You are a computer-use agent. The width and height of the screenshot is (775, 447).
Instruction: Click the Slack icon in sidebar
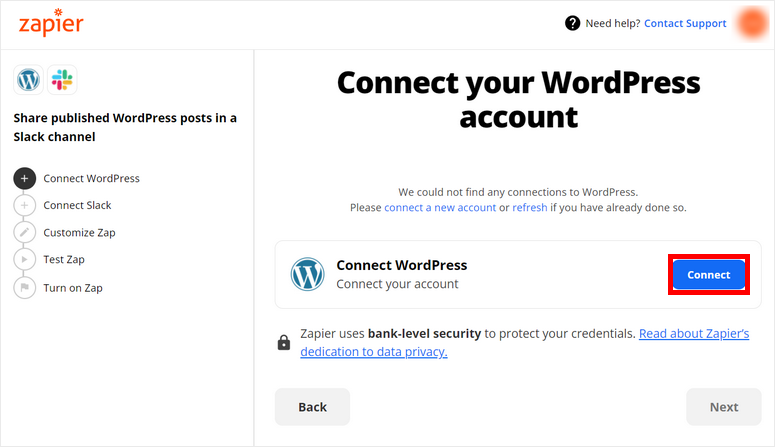click(x=62, y=80)
